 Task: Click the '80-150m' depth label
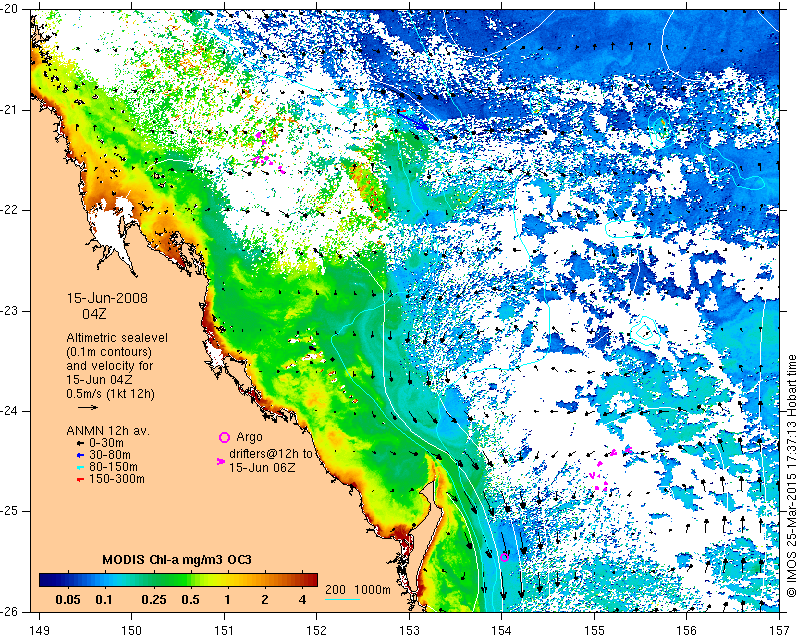pyautogui.click(x=113, y=466)
